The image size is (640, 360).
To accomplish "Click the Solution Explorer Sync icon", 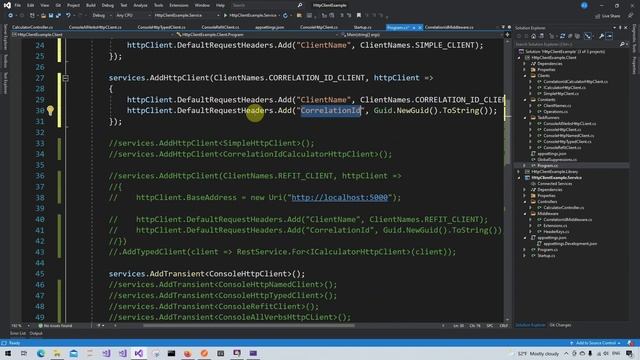I will pos(562,36).
